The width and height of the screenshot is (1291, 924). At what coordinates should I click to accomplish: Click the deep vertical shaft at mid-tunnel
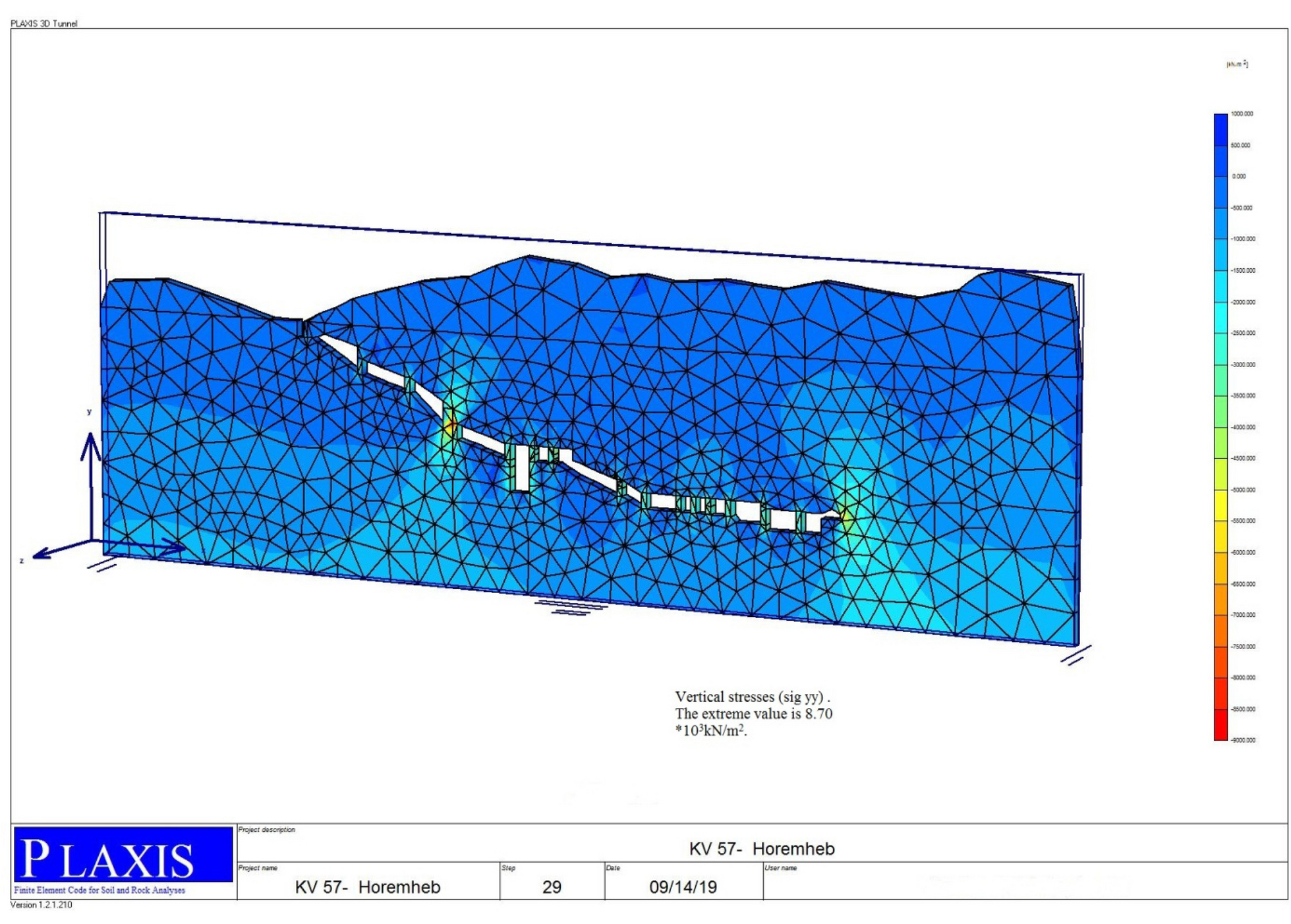pyautogui.click(x=521, y=467)
